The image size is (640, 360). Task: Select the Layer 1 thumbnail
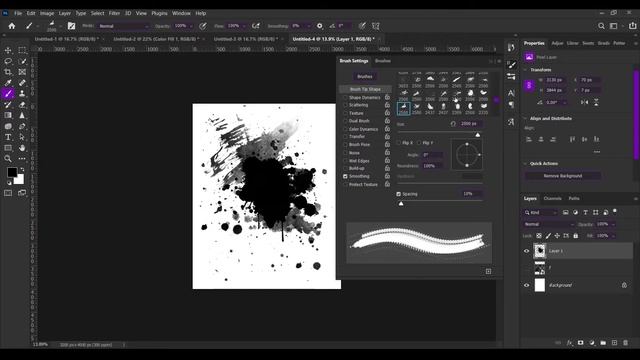coord(540,251)
